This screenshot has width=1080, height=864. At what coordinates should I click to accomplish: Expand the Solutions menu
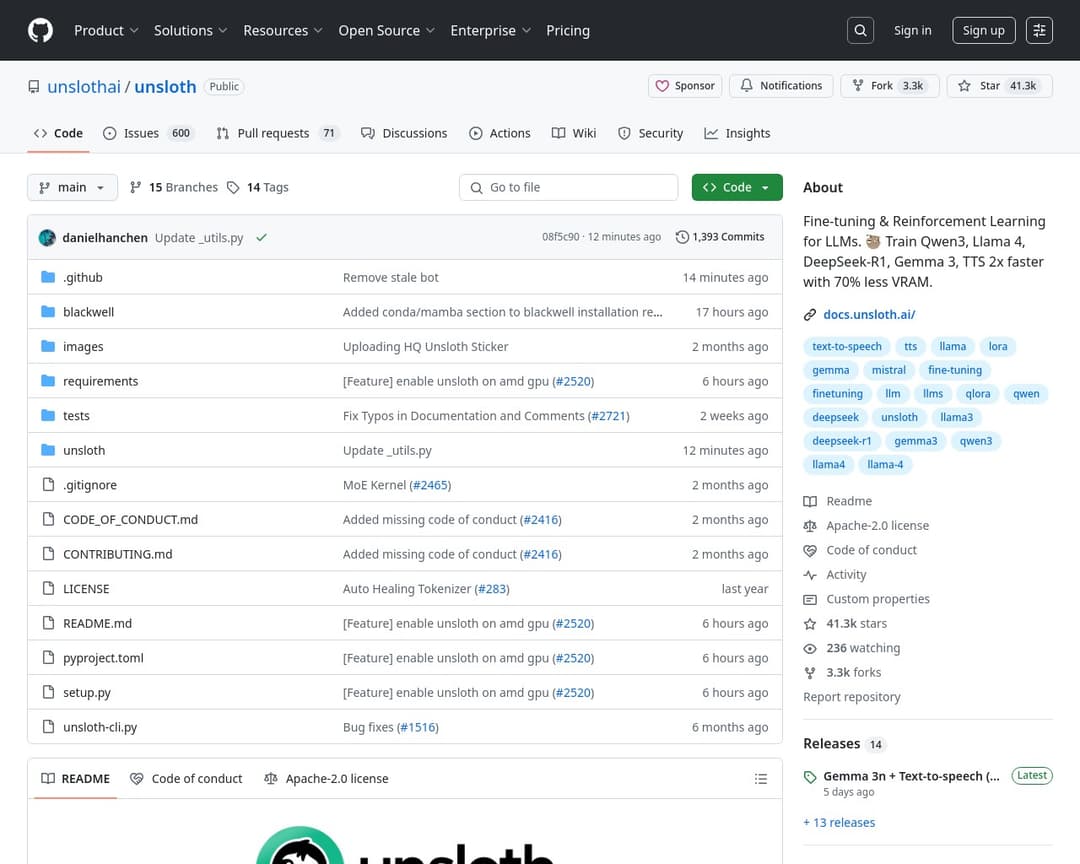click(190, 30)
